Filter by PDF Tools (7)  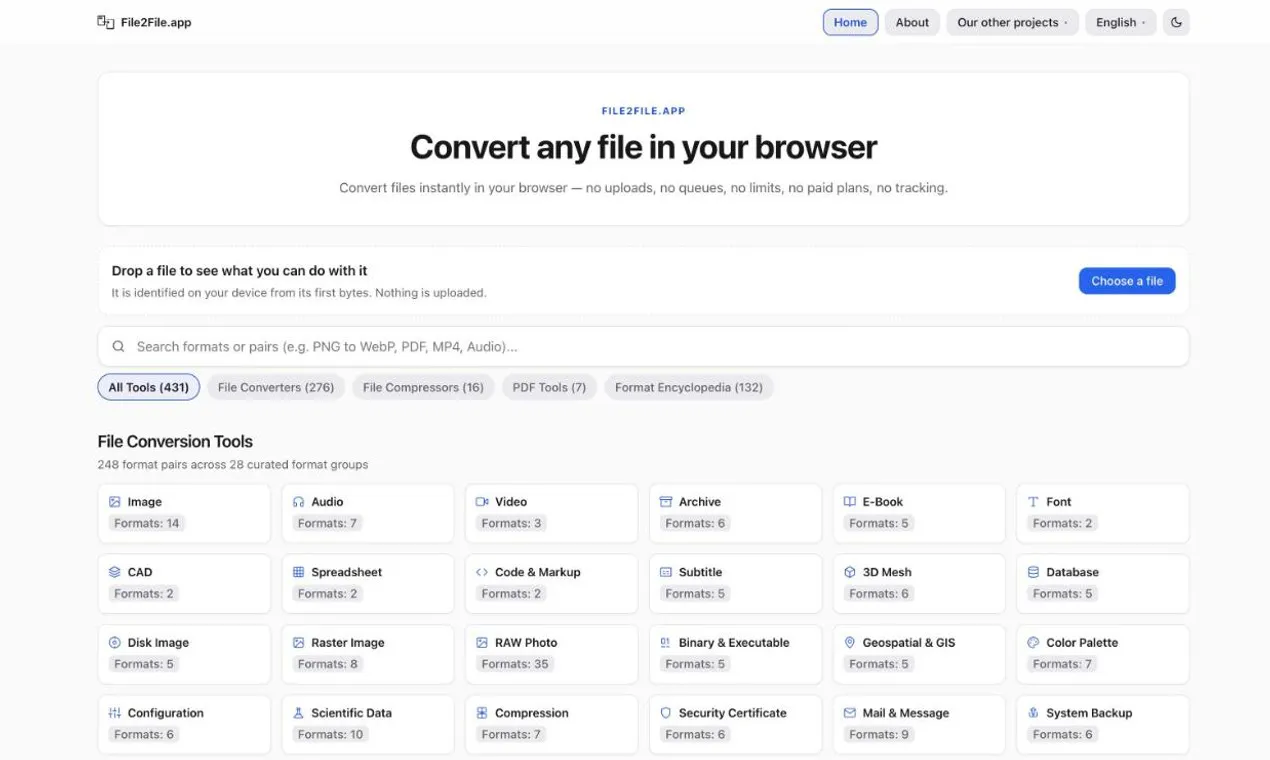(549, 387)
